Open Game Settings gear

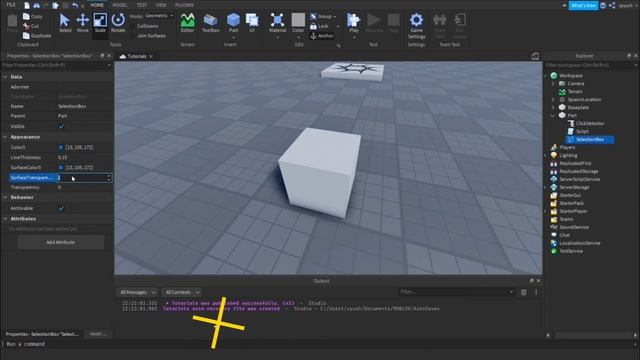416,25
